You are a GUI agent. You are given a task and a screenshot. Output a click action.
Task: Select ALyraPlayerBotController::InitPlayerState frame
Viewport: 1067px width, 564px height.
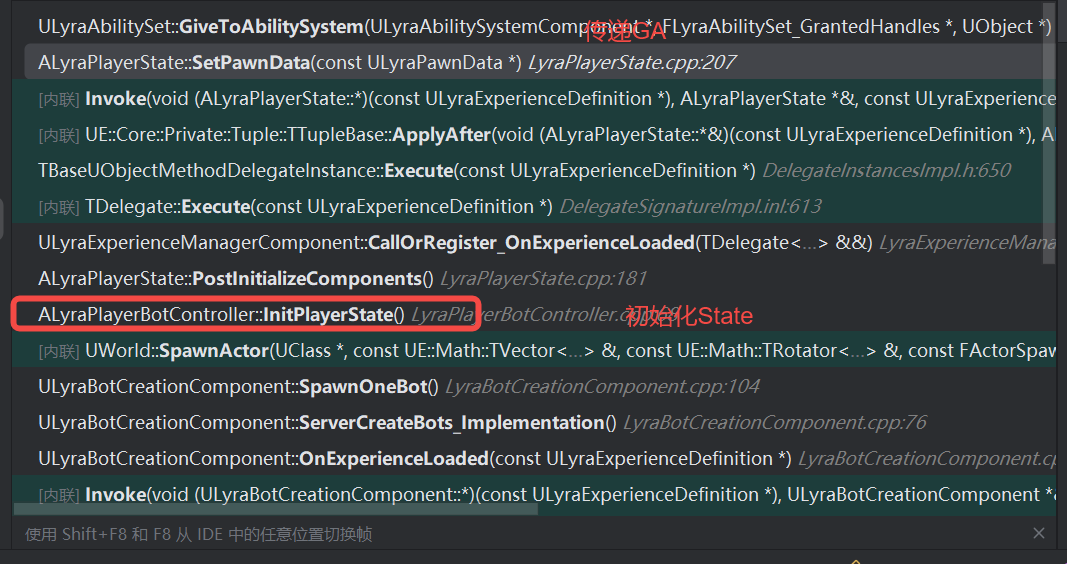click(221, 315)
